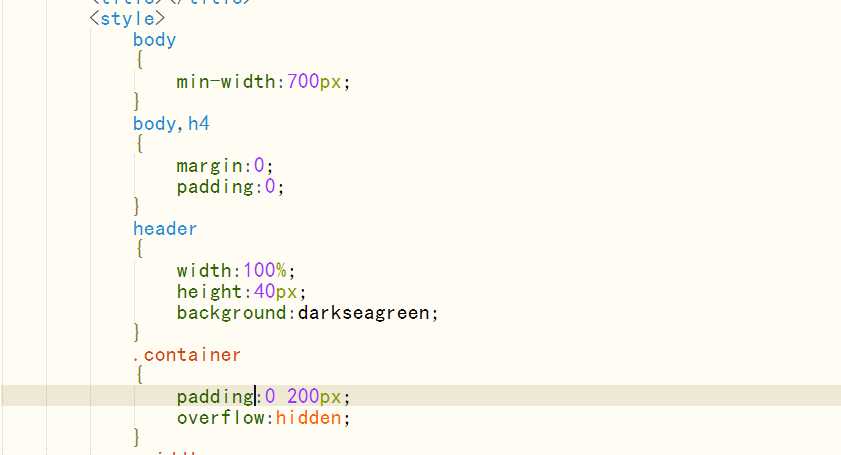Click the 'background:darkseagreen;' declaration
Image resolution: width=841 pixels, height=455 pixels.
[x=307, y=313]
